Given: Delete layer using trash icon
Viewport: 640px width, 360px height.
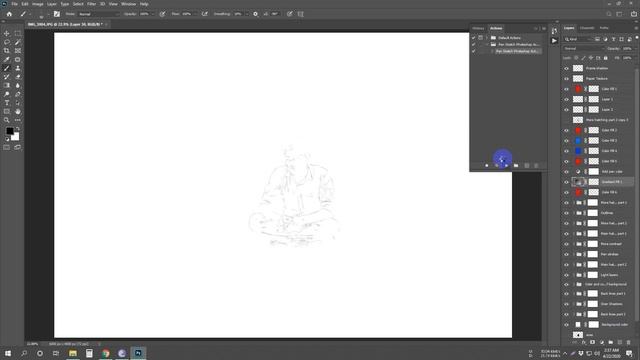Looking at the screenshot, I should (629, 342).
